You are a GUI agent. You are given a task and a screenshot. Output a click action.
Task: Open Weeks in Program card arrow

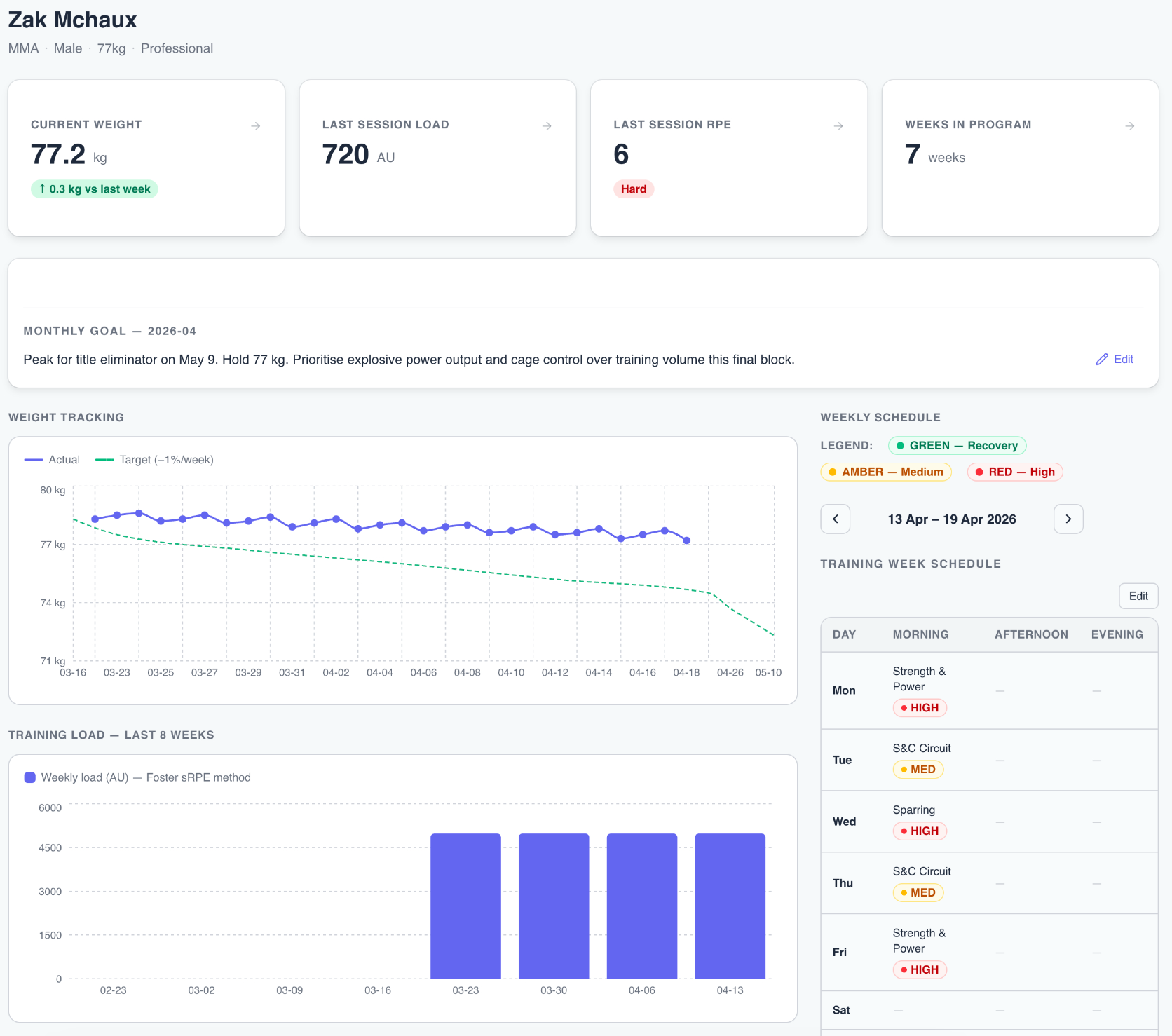click(x=1130, y=126)
